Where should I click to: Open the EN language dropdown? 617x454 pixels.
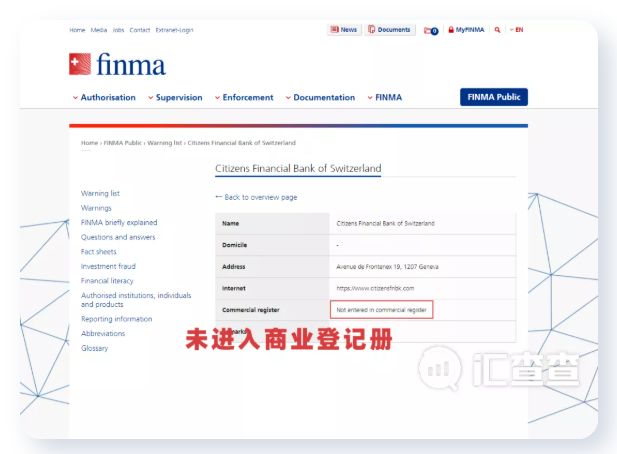(516, 30)
